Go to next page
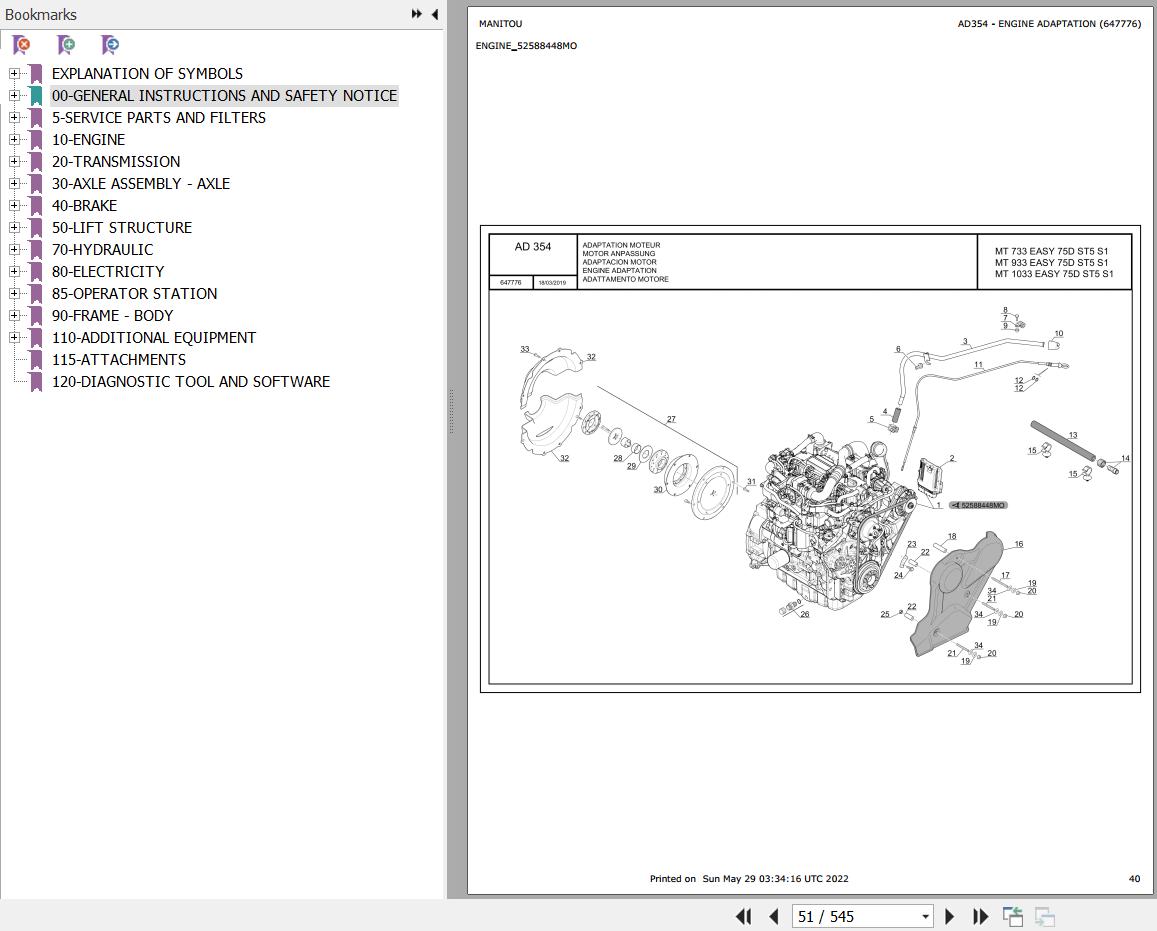Viewport: 1157px width, 931px height. click(x=950, y=916)
